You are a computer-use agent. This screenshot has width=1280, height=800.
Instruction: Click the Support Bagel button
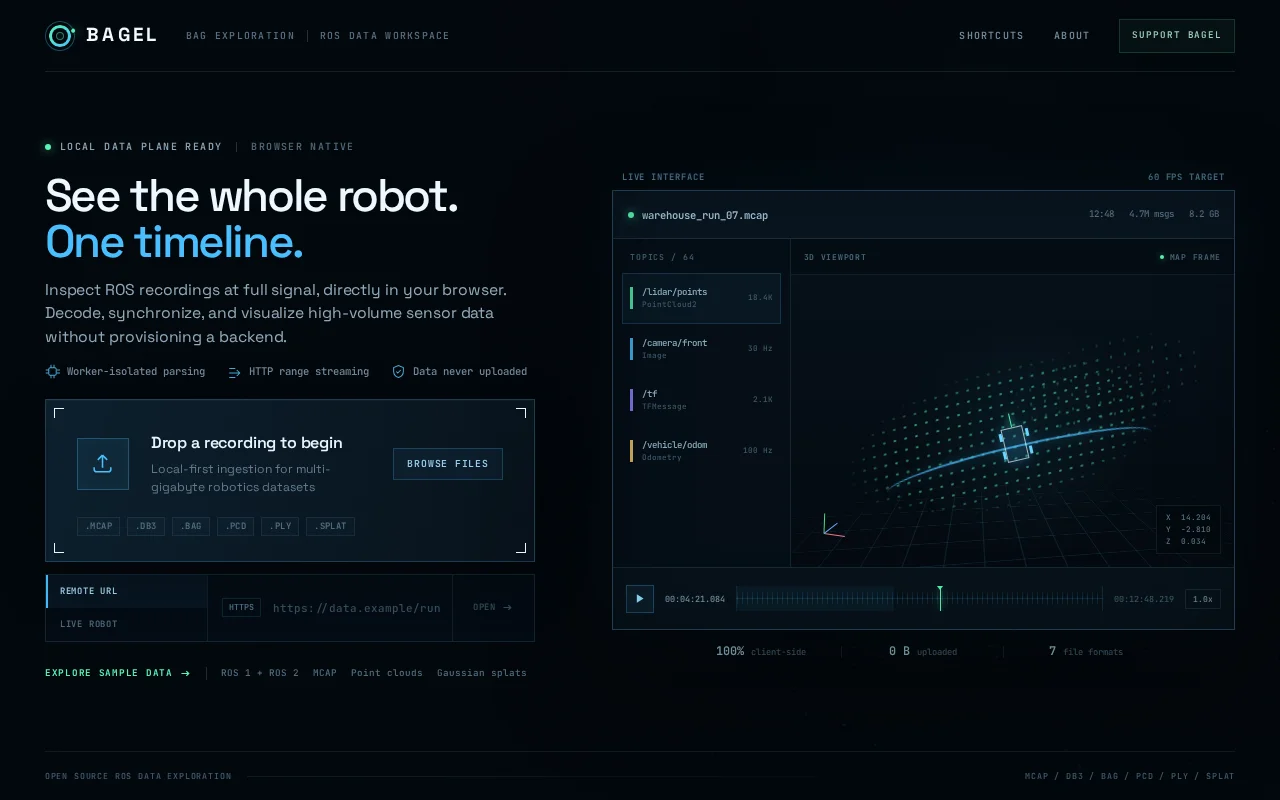click(x=1176, y=36)
